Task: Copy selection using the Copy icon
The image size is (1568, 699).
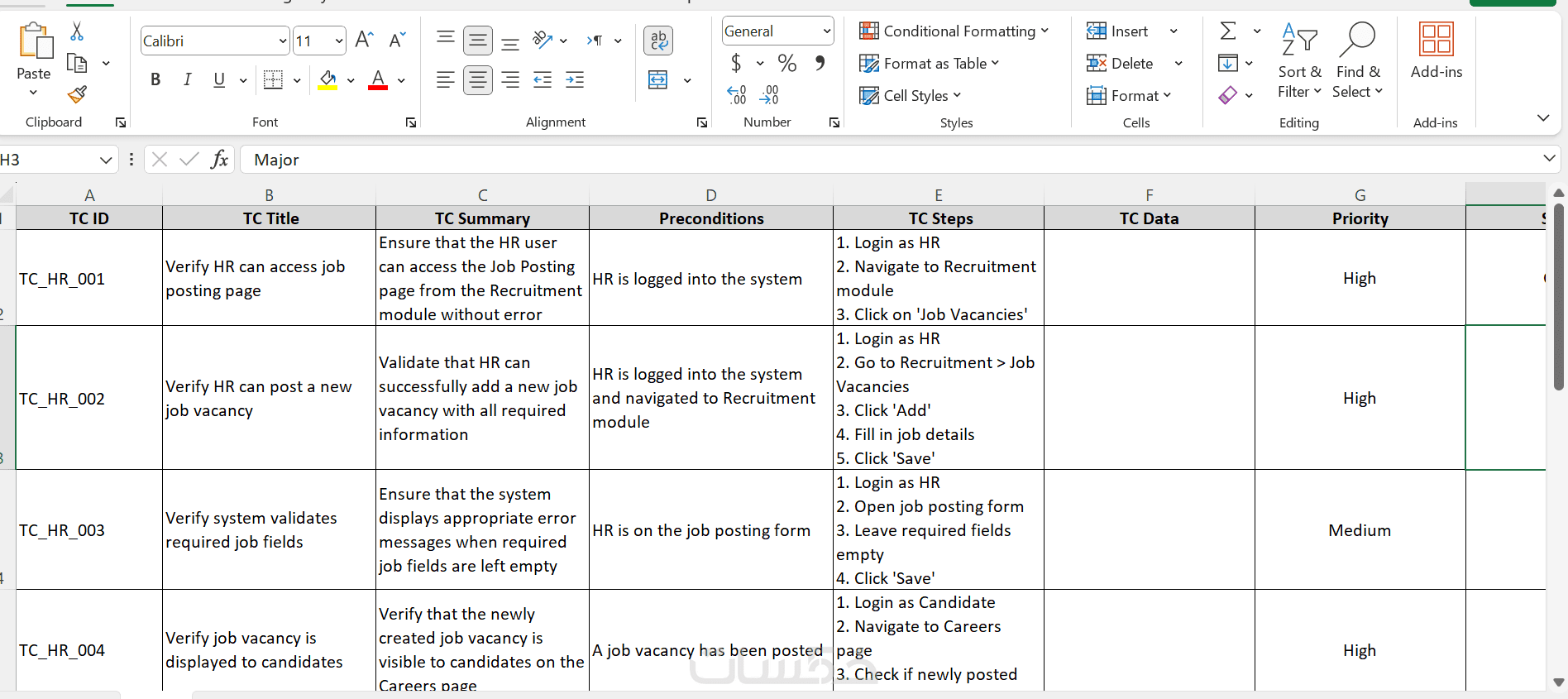Action: [x=77, y=63]
